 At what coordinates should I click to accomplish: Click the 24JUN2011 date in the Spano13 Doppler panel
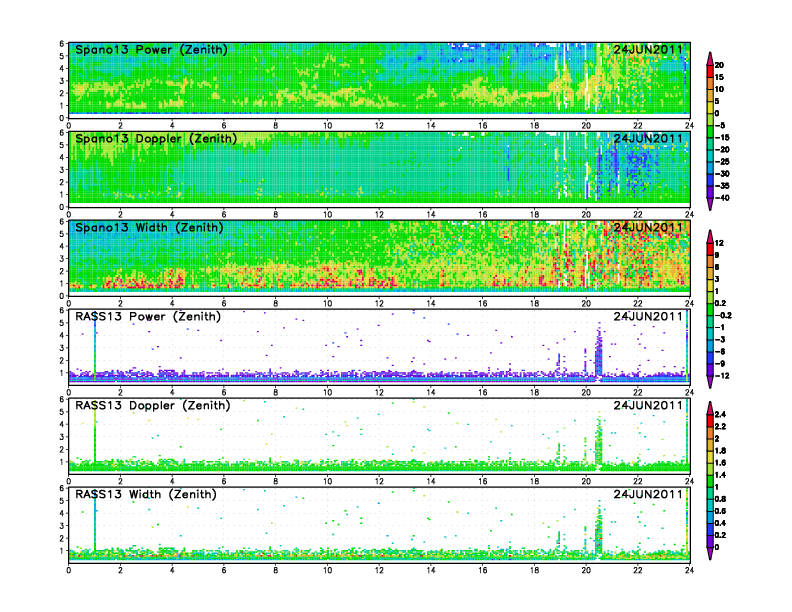tap(648, 139)
